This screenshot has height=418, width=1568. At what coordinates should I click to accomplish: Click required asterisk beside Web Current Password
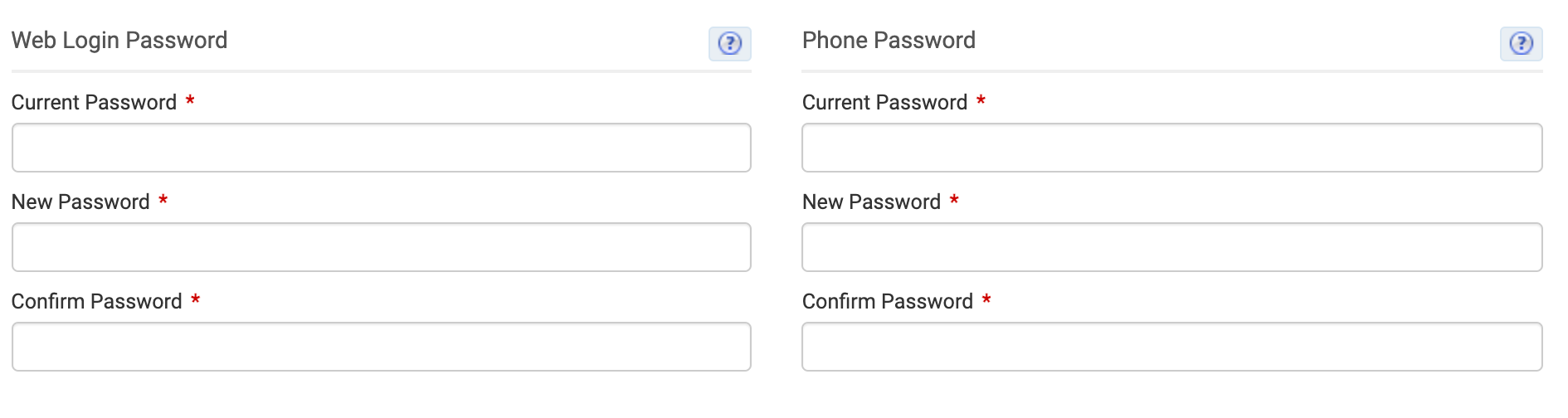(190, 100)
